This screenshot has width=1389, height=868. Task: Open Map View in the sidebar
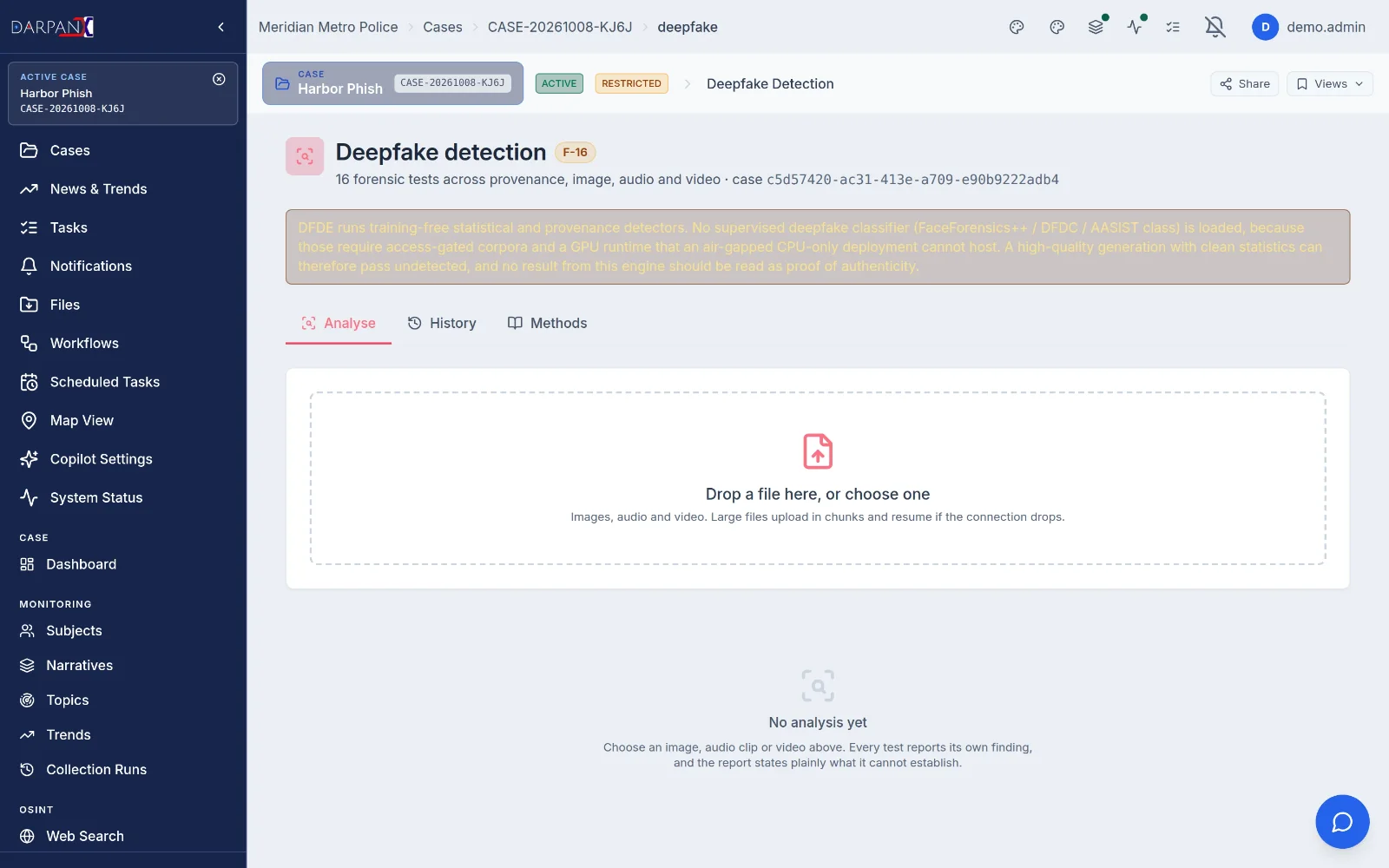pyautogui.click(x=123, y=421)
